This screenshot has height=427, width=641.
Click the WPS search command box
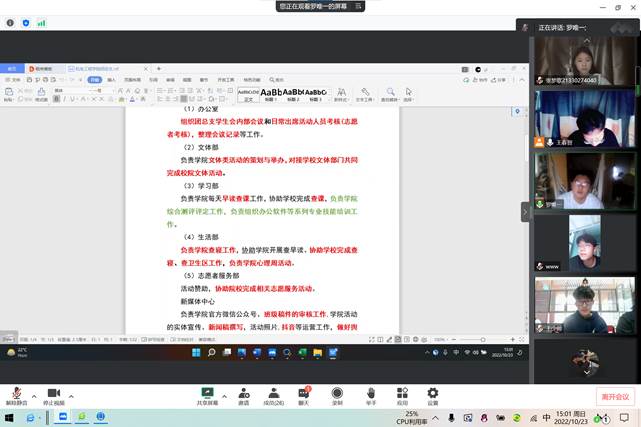pos(277,80)
